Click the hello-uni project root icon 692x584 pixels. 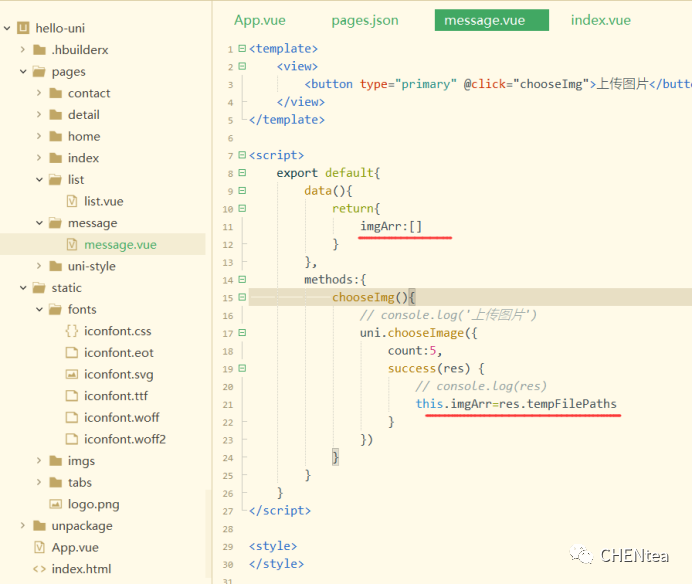(x=22, y=28)
